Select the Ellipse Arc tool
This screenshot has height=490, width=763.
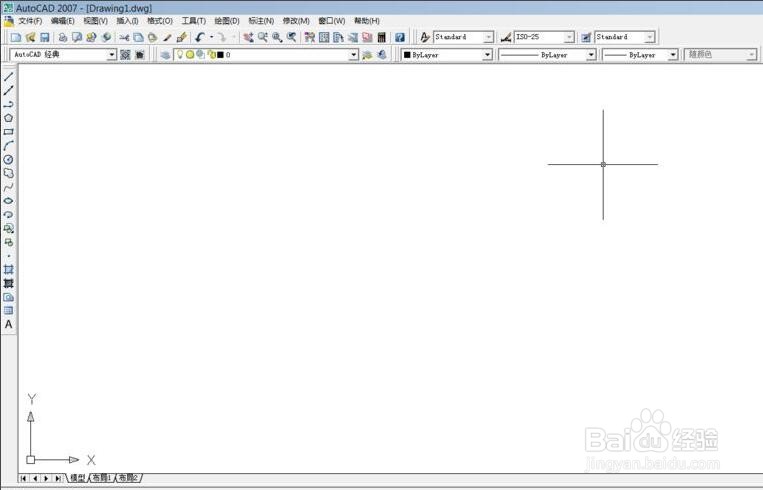[x=8, y=215]
